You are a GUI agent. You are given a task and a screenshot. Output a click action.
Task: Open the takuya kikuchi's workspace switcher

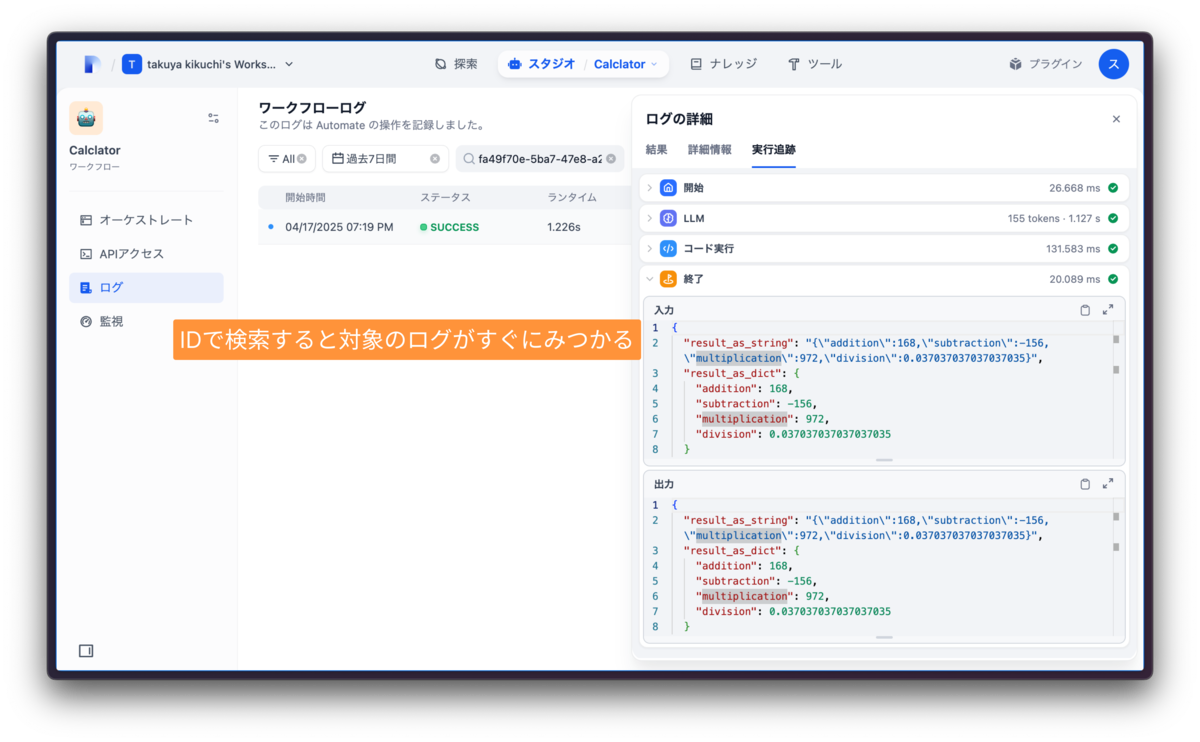tap(208, 64)
